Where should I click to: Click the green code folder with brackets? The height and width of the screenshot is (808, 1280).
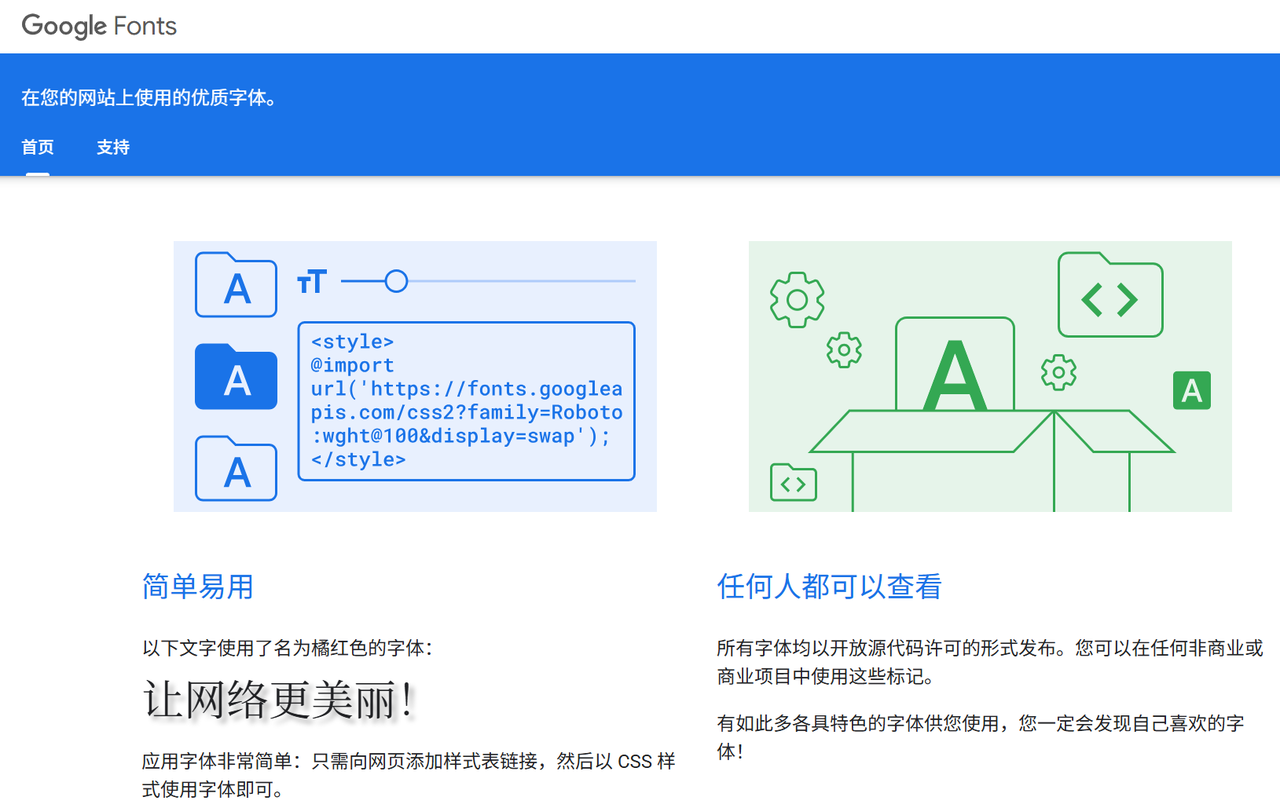(x=1110, y=296)
